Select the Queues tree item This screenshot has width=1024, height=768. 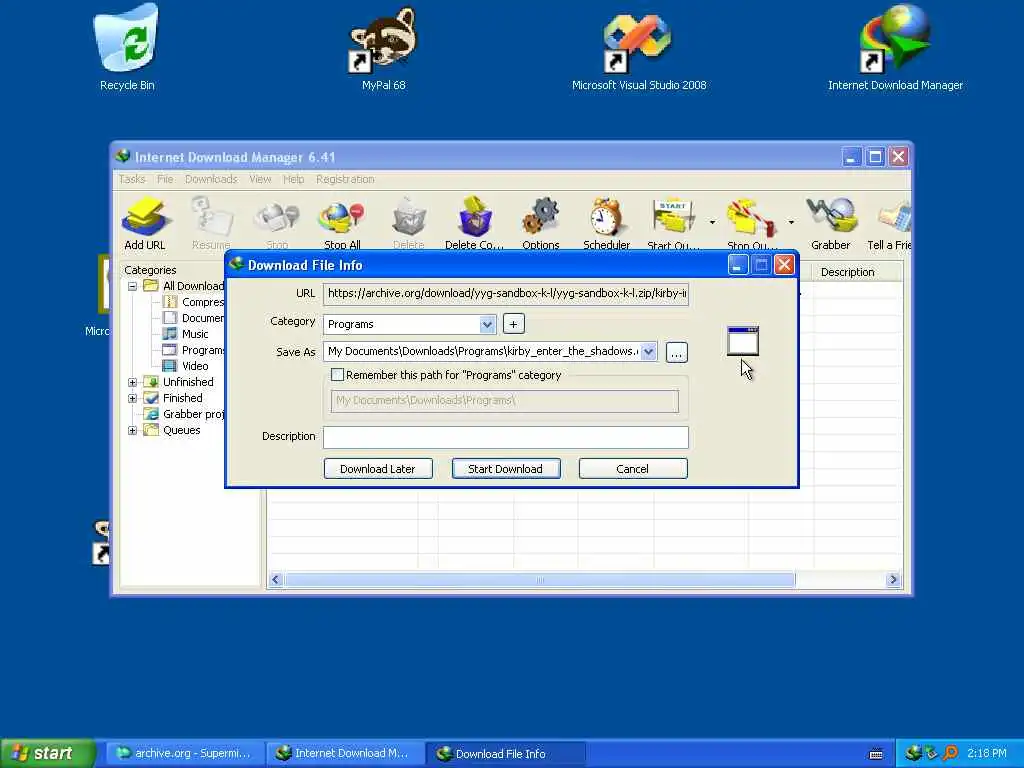point(181,430)
